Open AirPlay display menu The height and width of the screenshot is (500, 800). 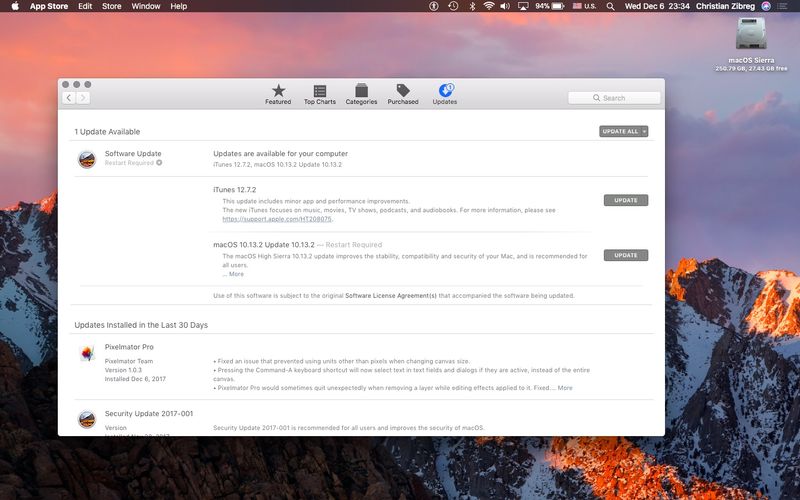pos(523,6)
